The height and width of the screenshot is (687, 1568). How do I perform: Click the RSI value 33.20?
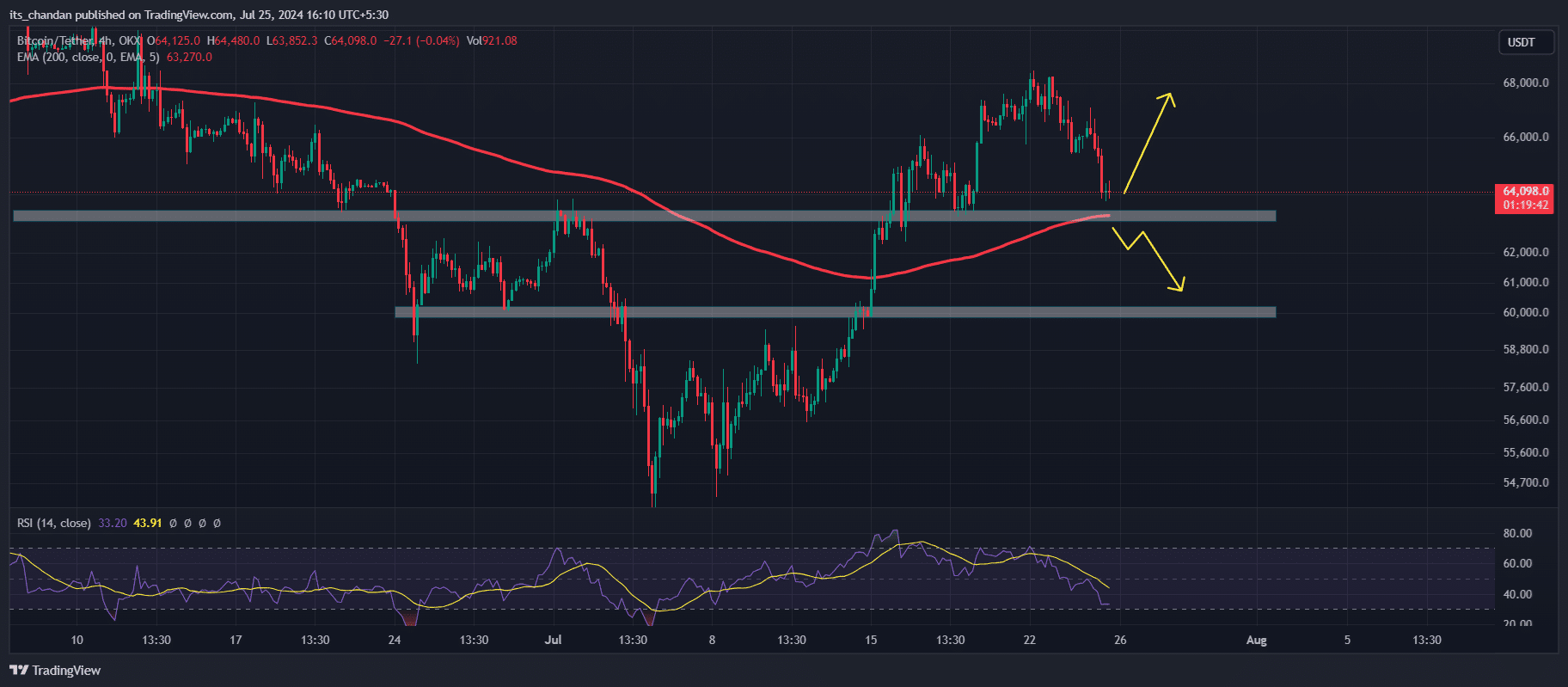(113, 523)
